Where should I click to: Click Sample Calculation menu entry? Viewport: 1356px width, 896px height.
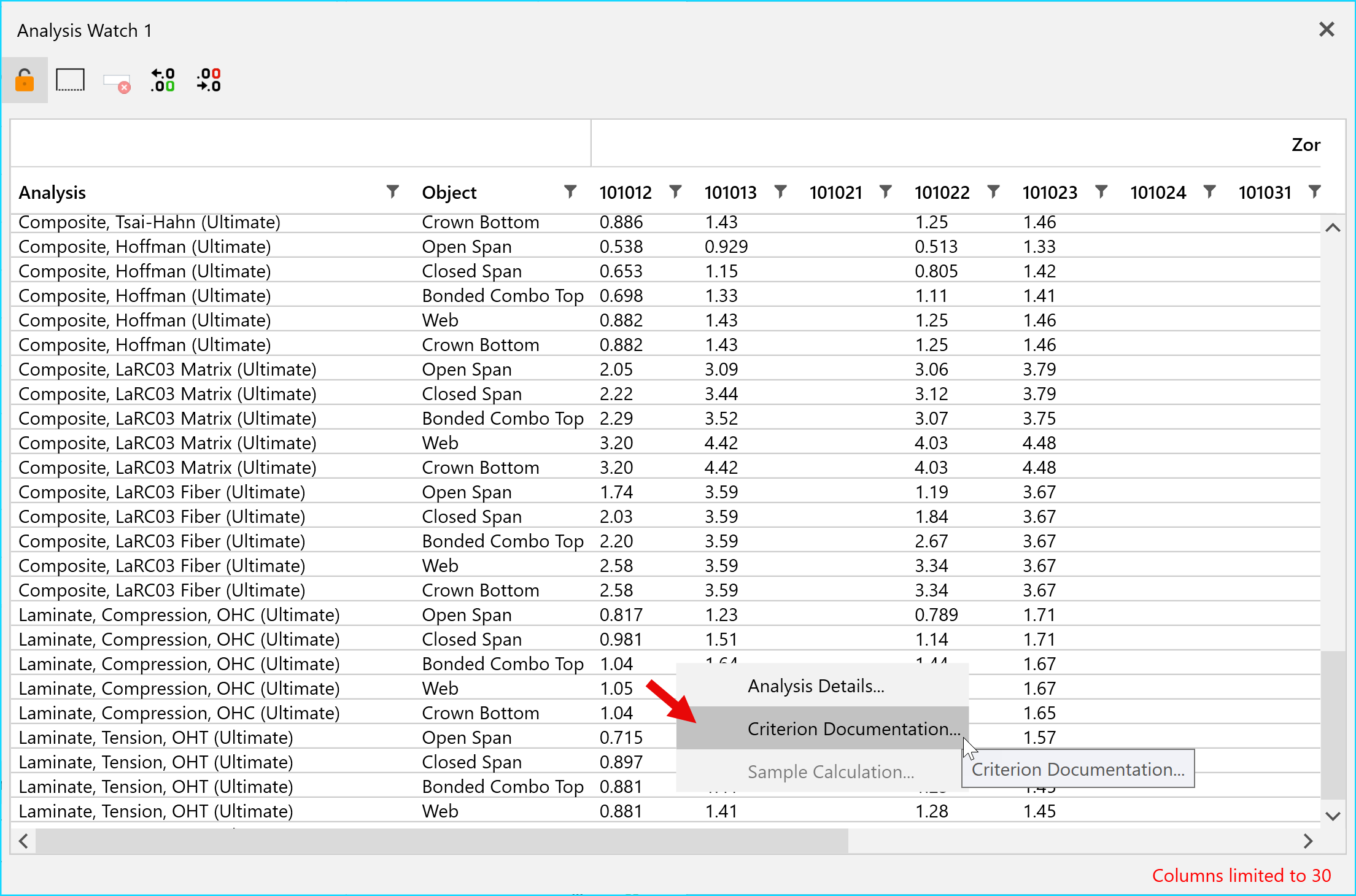click(822, 771)
